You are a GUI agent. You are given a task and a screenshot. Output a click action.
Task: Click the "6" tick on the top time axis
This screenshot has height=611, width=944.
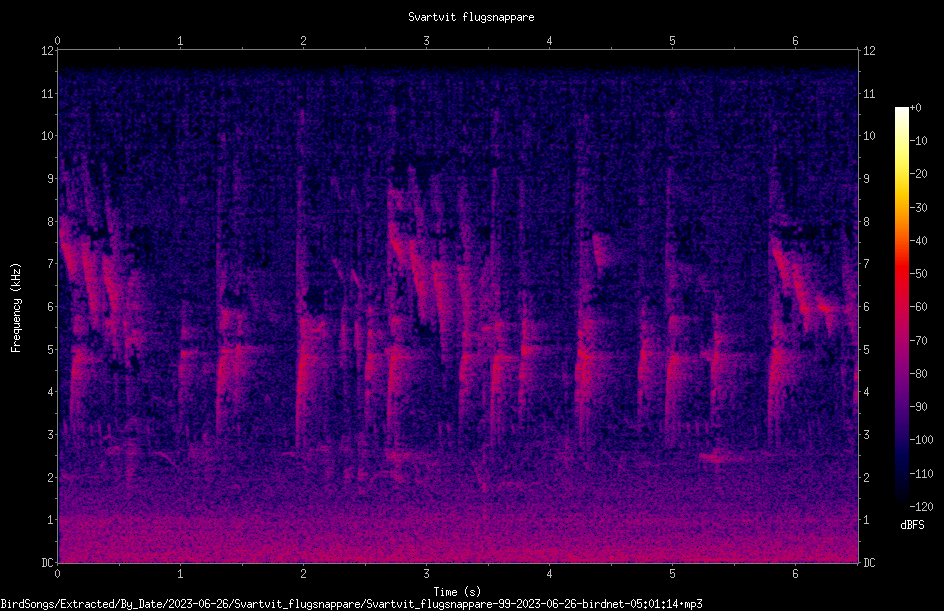click(x=795, y=41)
